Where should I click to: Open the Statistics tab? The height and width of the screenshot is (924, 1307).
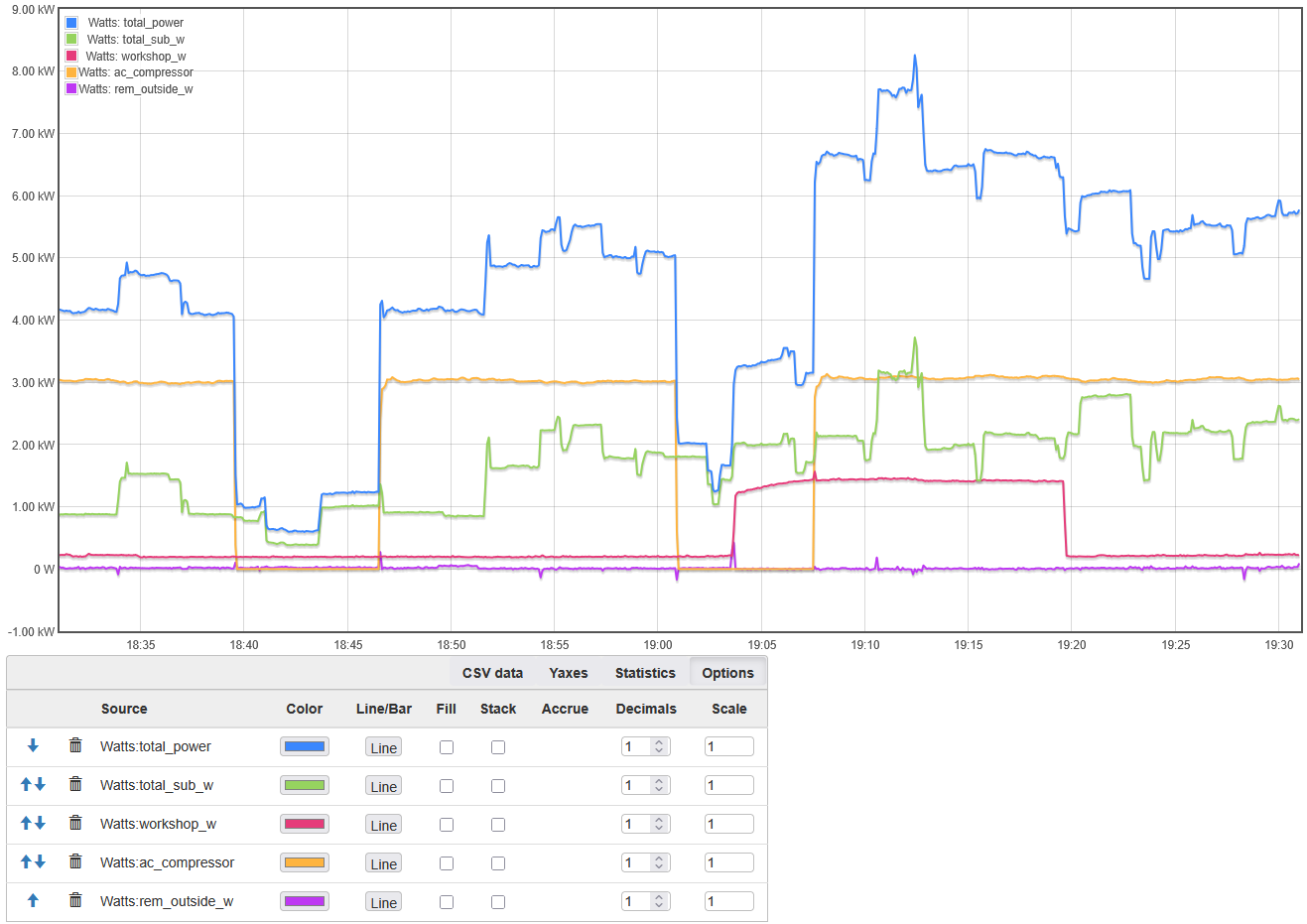tap(645, 673)
